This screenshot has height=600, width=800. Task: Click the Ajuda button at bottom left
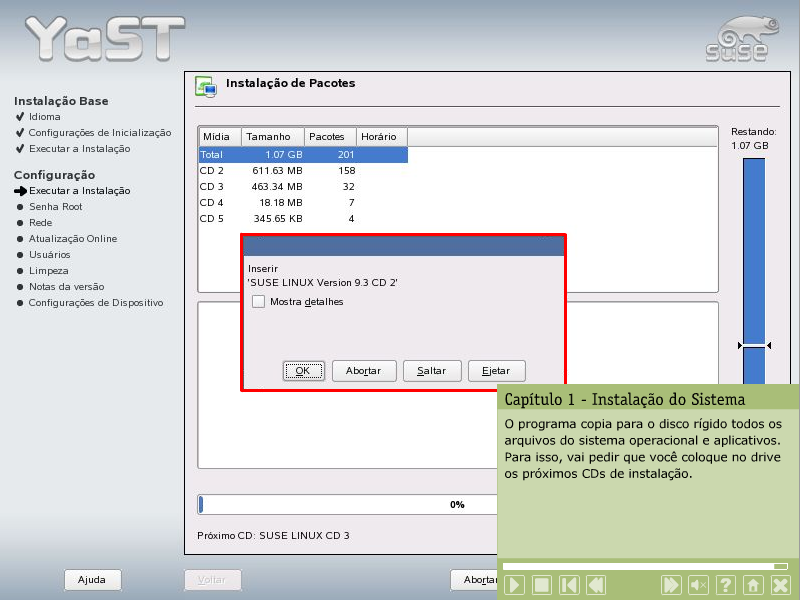(92, 579)
